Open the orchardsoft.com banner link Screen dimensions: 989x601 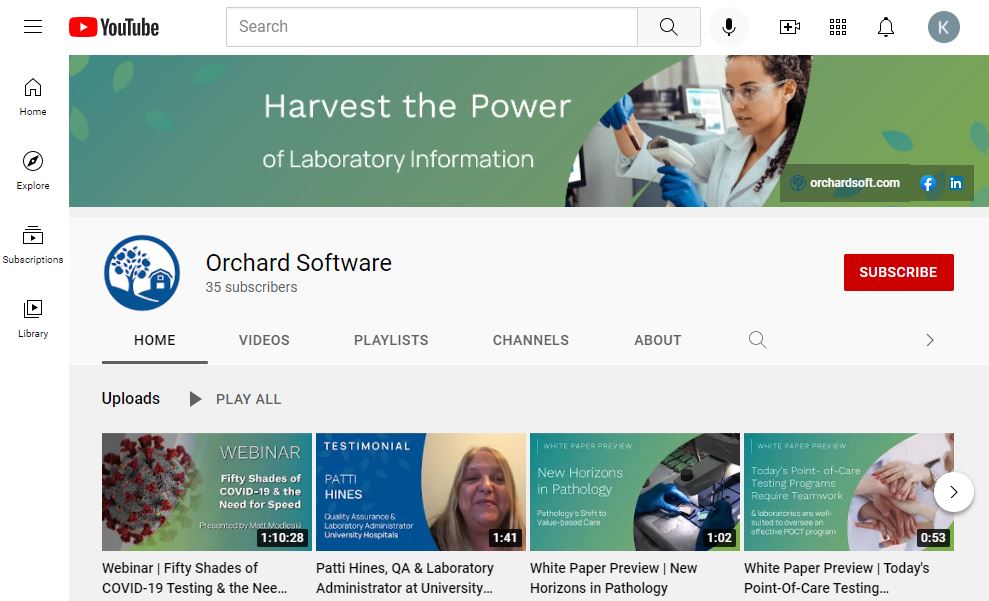(847, 183)
